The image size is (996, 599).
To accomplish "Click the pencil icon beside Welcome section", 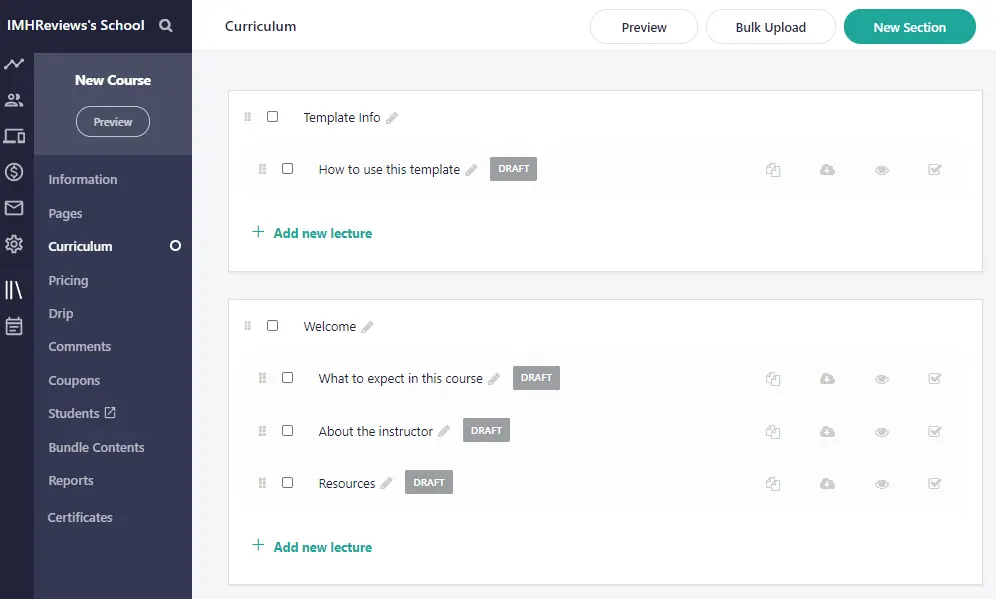I will 367,327.
